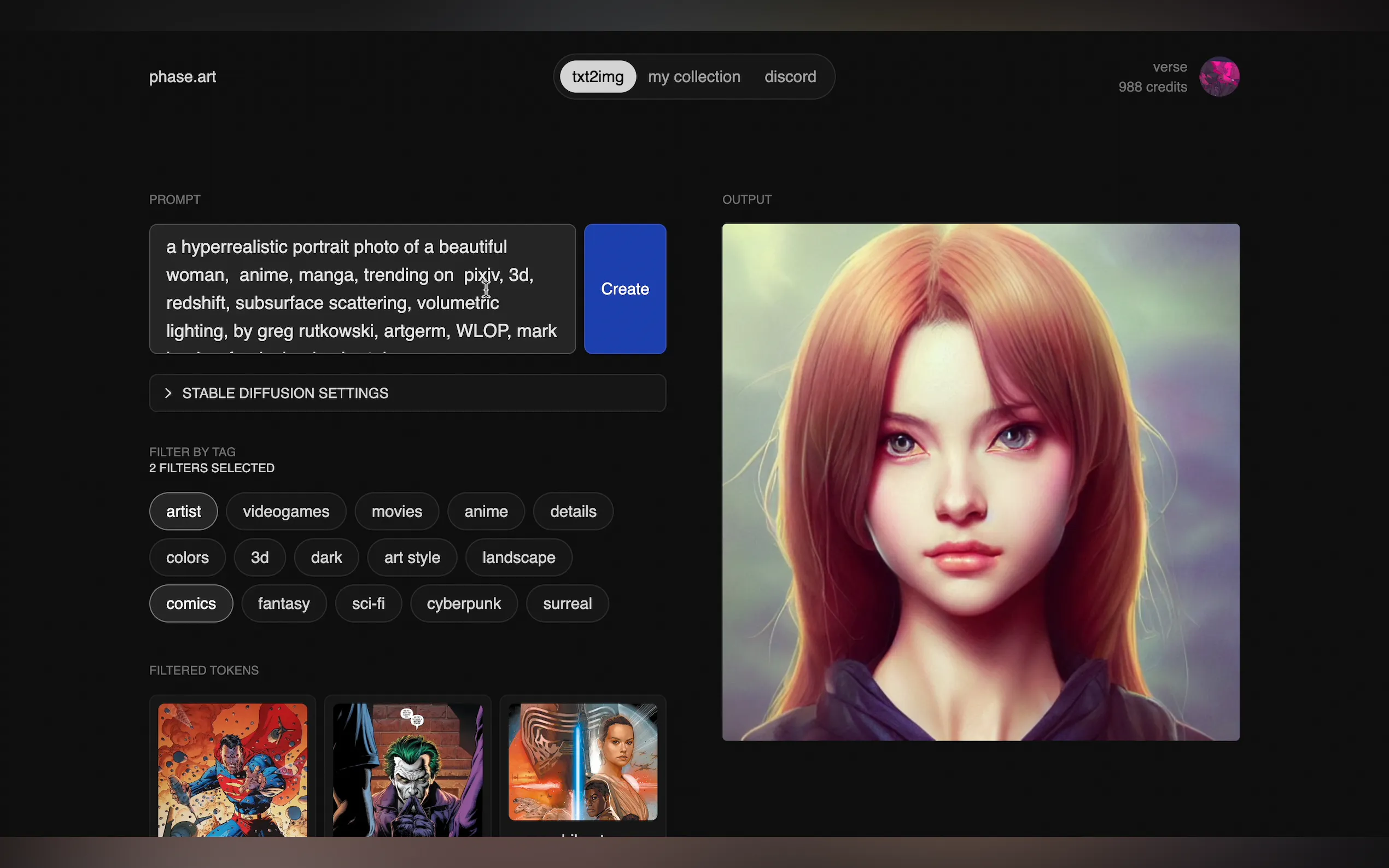Switch to my collection tab
Image resolution: width=1389 pixels, height=868 pixels.
point(693,77)
